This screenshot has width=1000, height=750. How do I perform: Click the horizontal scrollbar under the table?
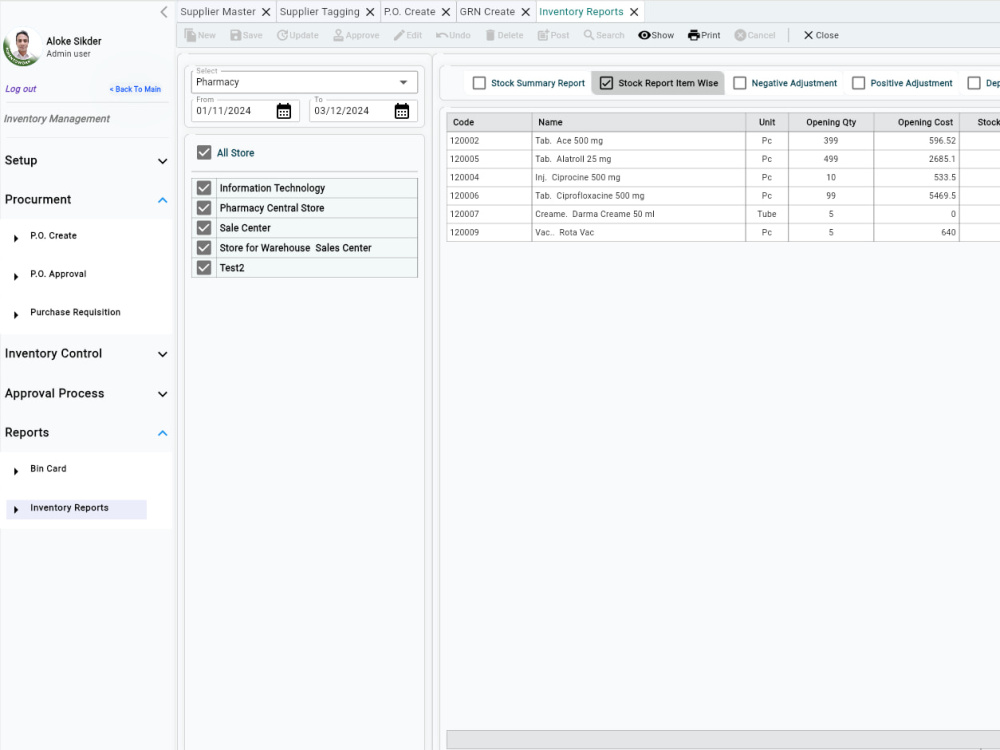click(723, 739)
